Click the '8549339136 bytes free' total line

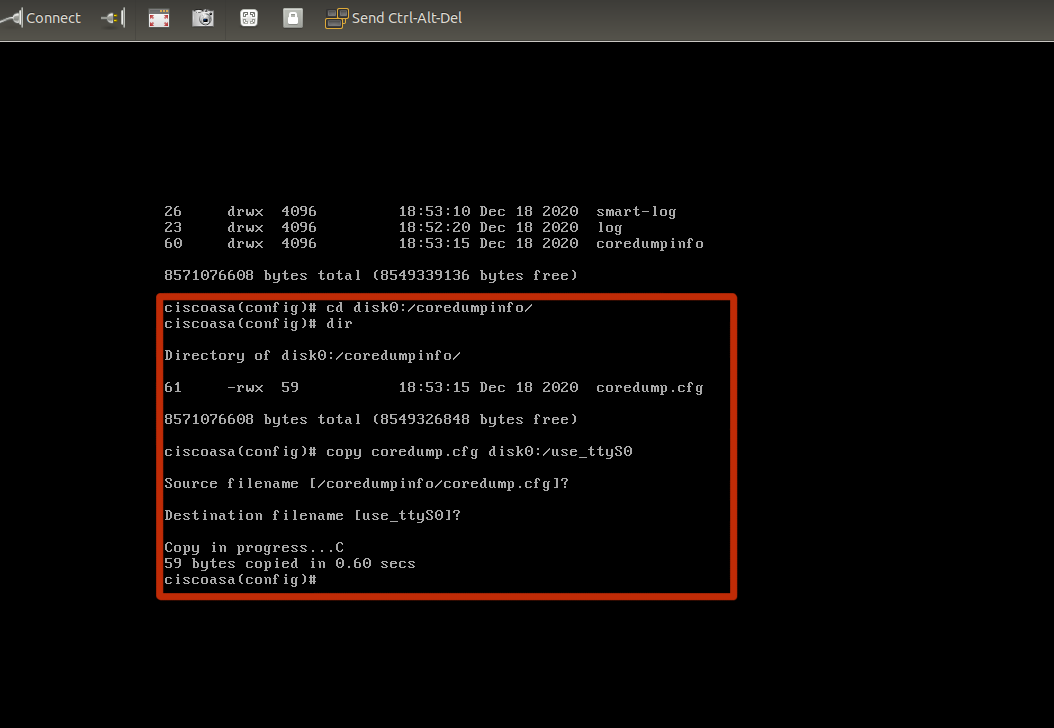coord(371,276)
